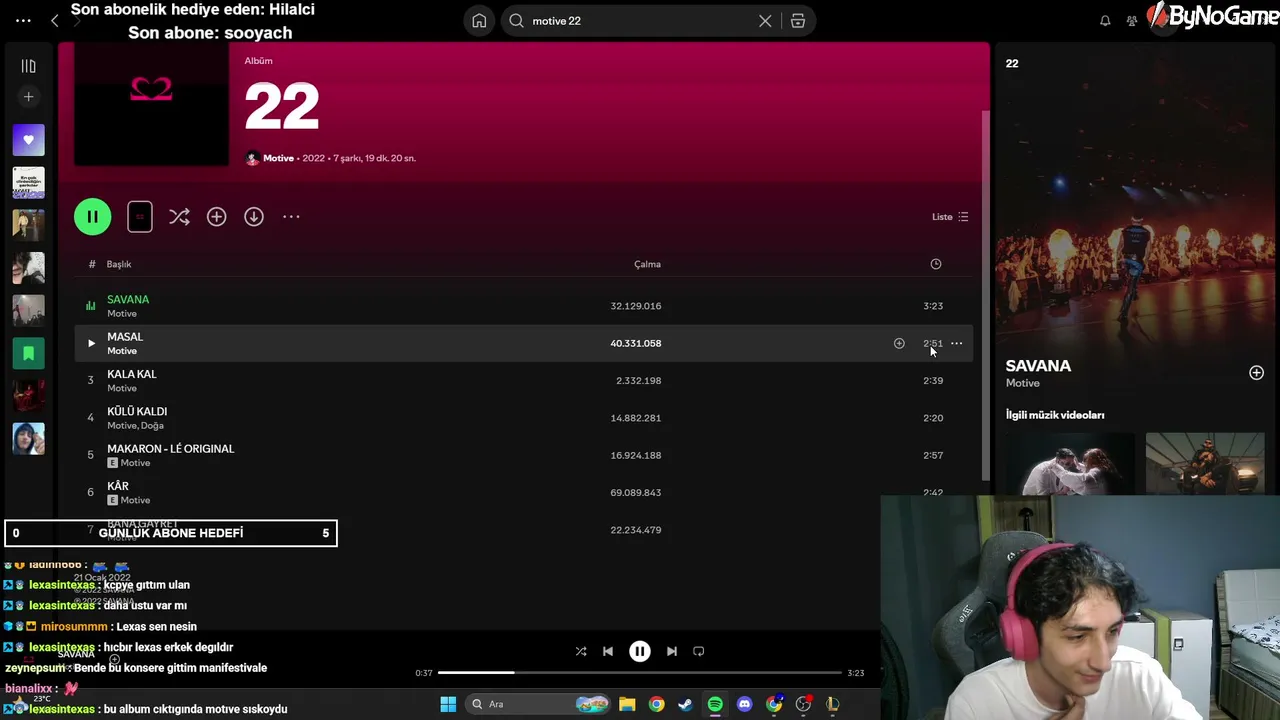Click the Başlık column header
Image resolution: width=1280 pixels, height=720 pixels.
[119, 264]
